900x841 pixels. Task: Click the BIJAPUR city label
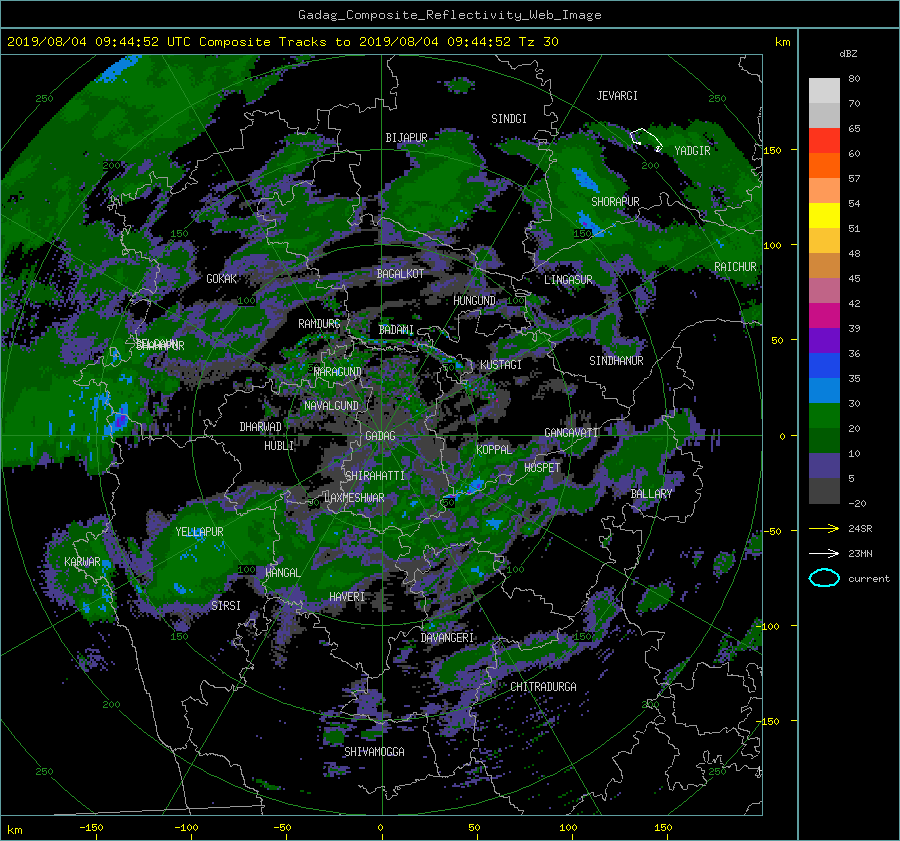(x=406, y=138)
